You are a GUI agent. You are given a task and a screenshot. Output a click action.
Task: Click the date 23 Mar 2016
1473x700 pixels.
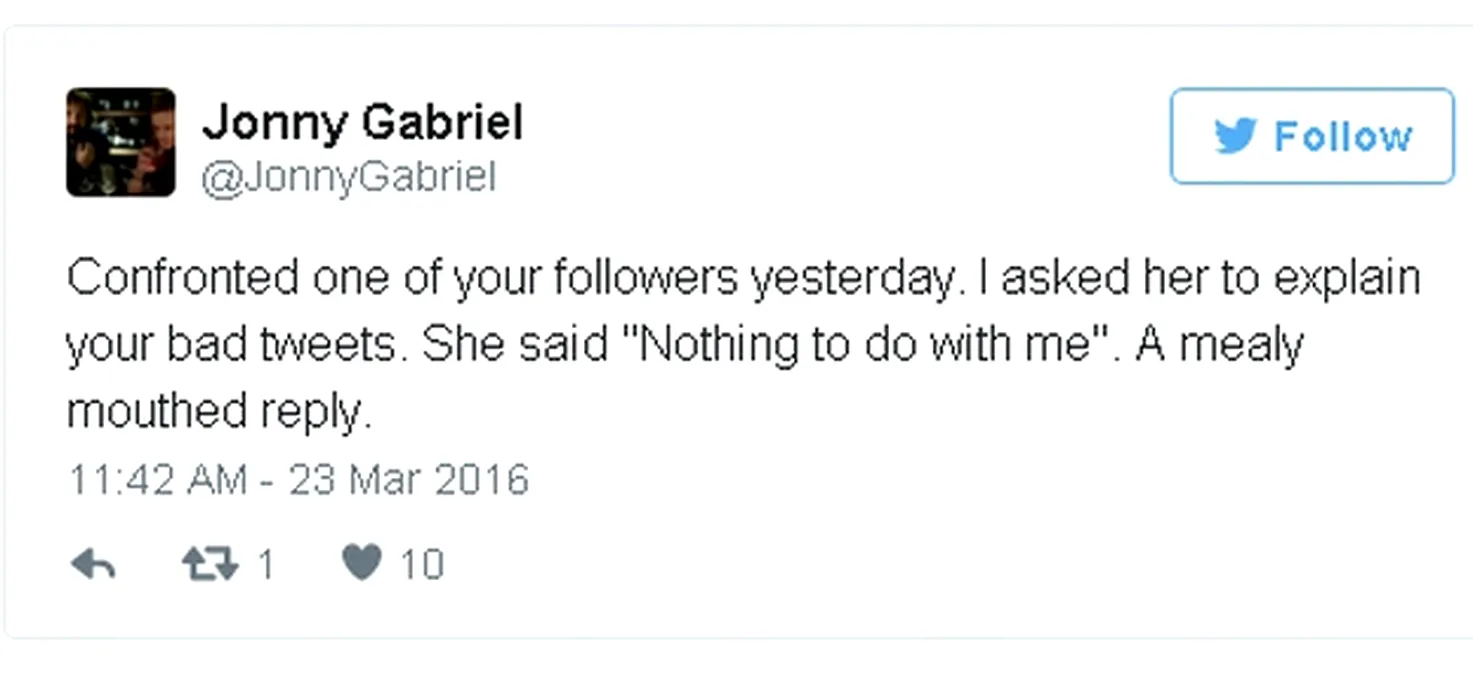pos(408,480)
